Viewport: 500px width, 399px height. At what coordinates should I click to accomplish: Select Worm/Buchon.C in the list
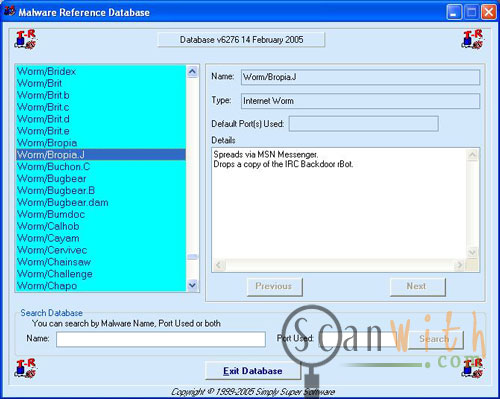101,167
